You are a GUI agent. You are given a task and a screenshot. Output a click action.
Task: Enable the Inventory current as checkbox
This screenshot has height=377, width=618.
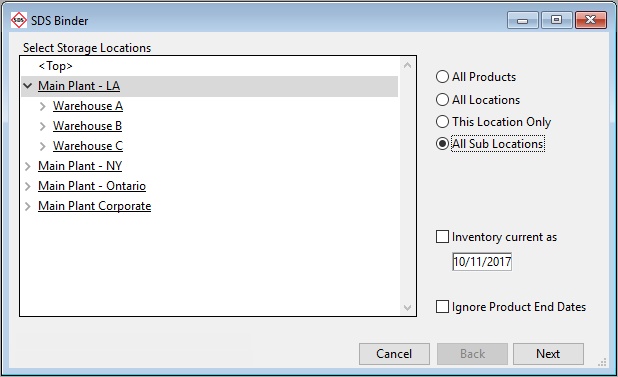(442, 237)
